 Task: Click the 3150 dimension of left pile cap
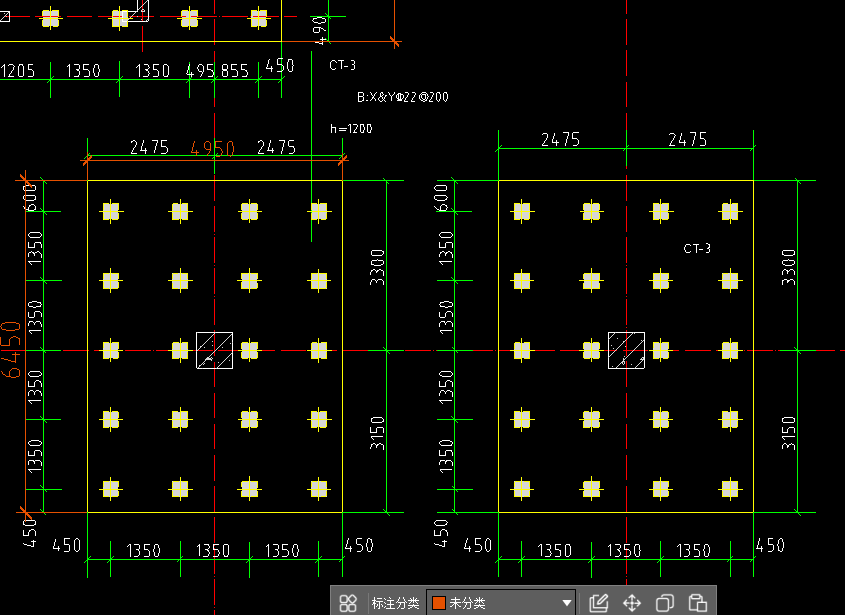[x=378, y=433]
